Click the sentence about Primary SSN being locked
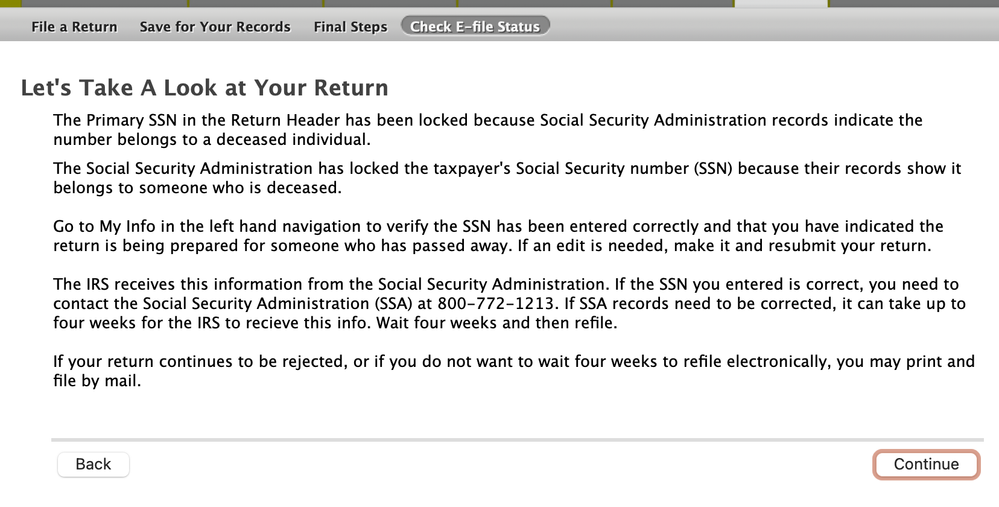This screenshot has width=999, height=507. tap(488, 129)
